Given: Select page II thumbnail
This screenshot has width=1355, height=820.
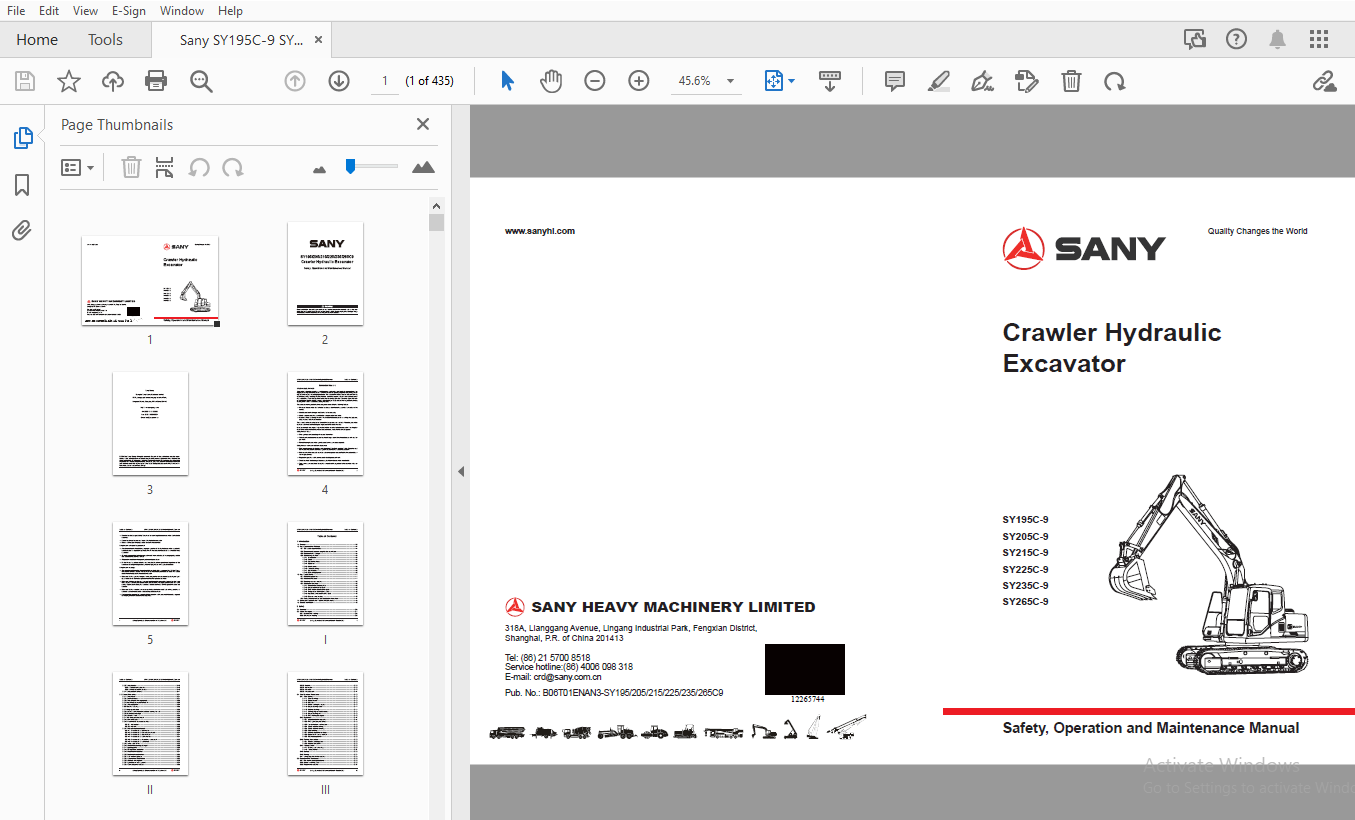Looking at the screenshot, I should 150,724.
